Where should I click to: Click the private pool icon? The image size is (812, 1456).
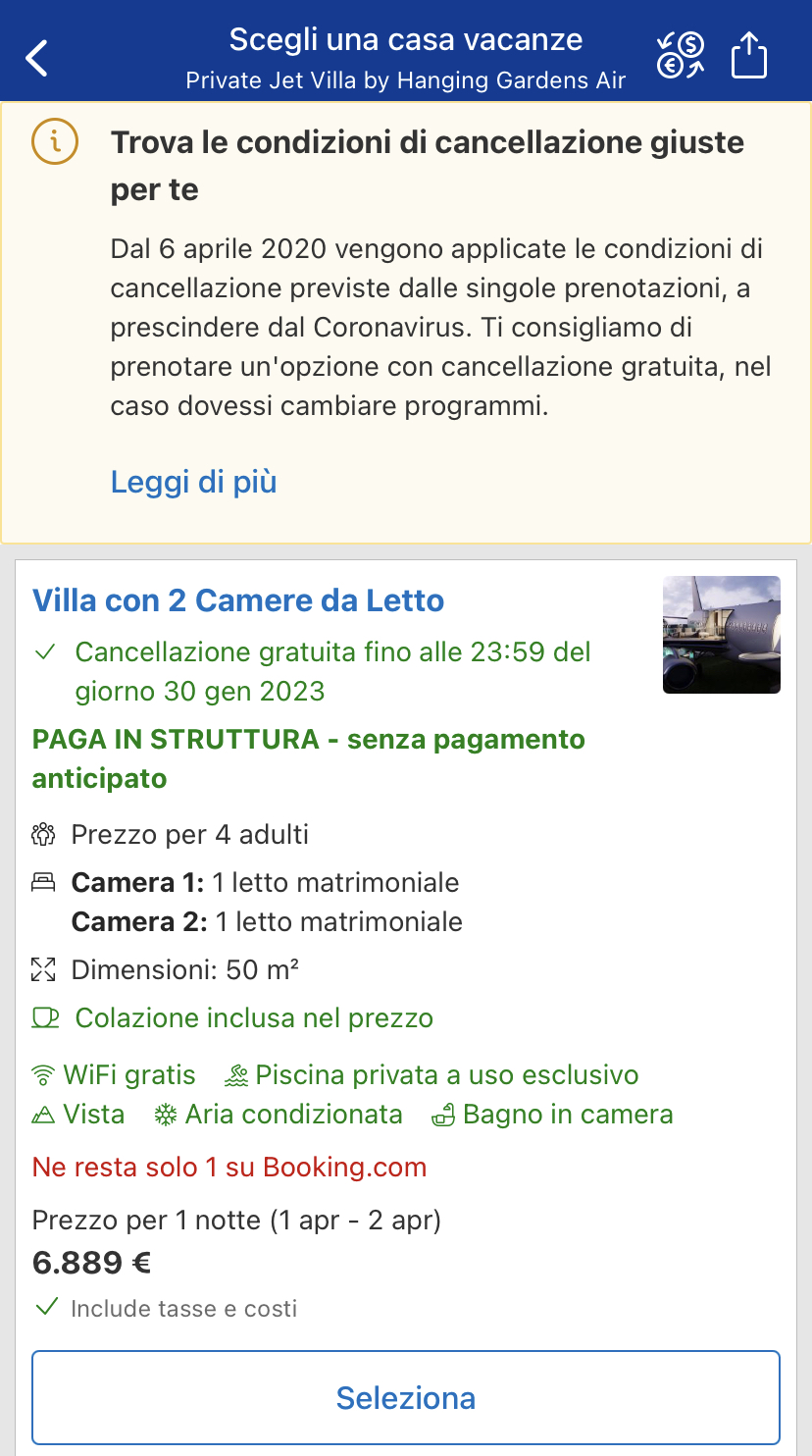coord(236,1075)
